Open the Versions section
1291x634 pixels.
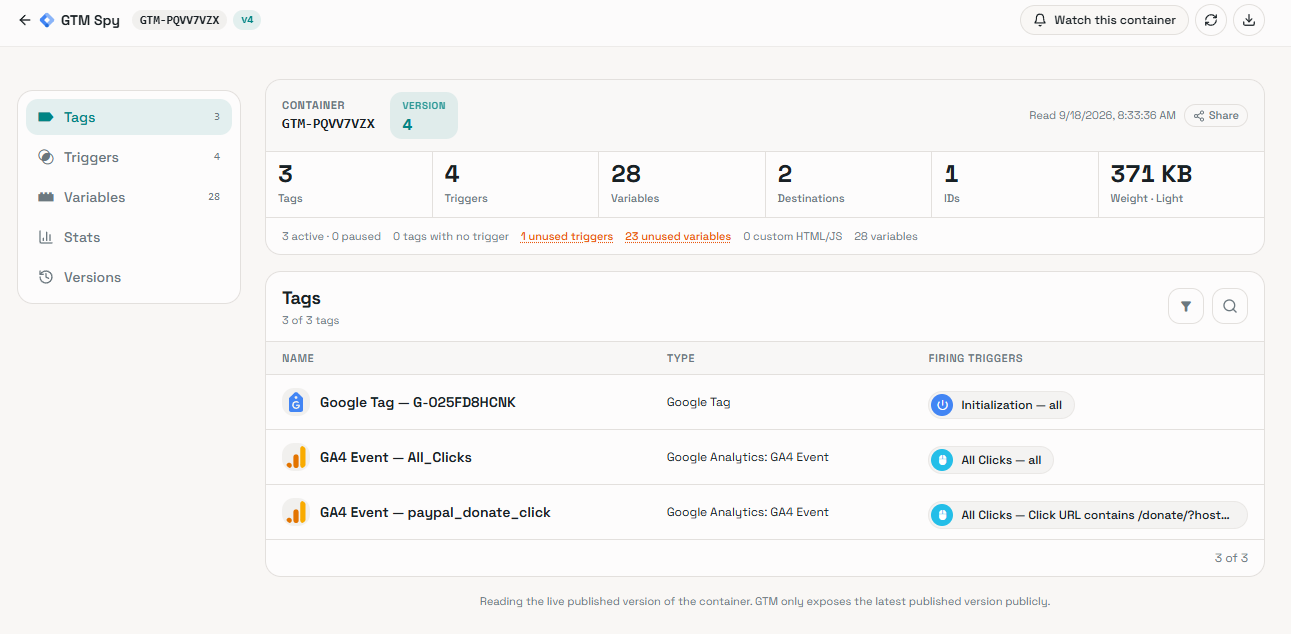(x=129, y=277)
